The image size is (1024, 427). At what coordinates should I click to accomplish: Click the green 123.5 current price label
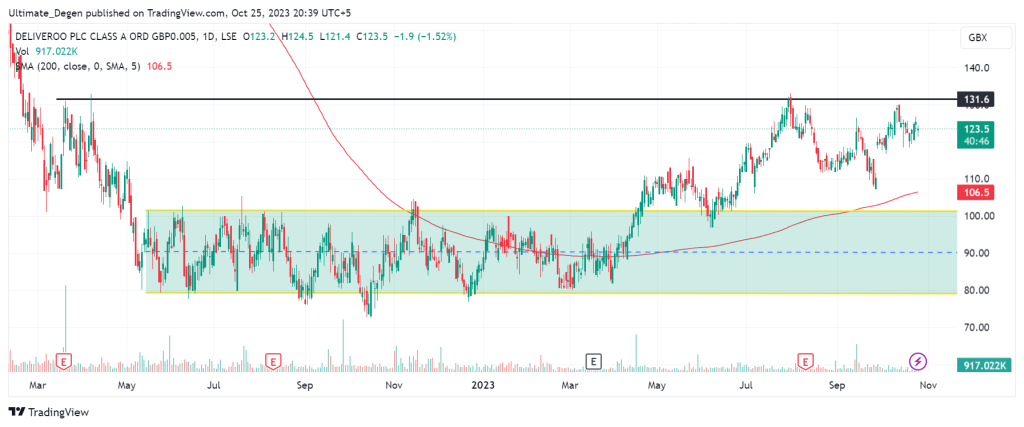pos(976,134)
